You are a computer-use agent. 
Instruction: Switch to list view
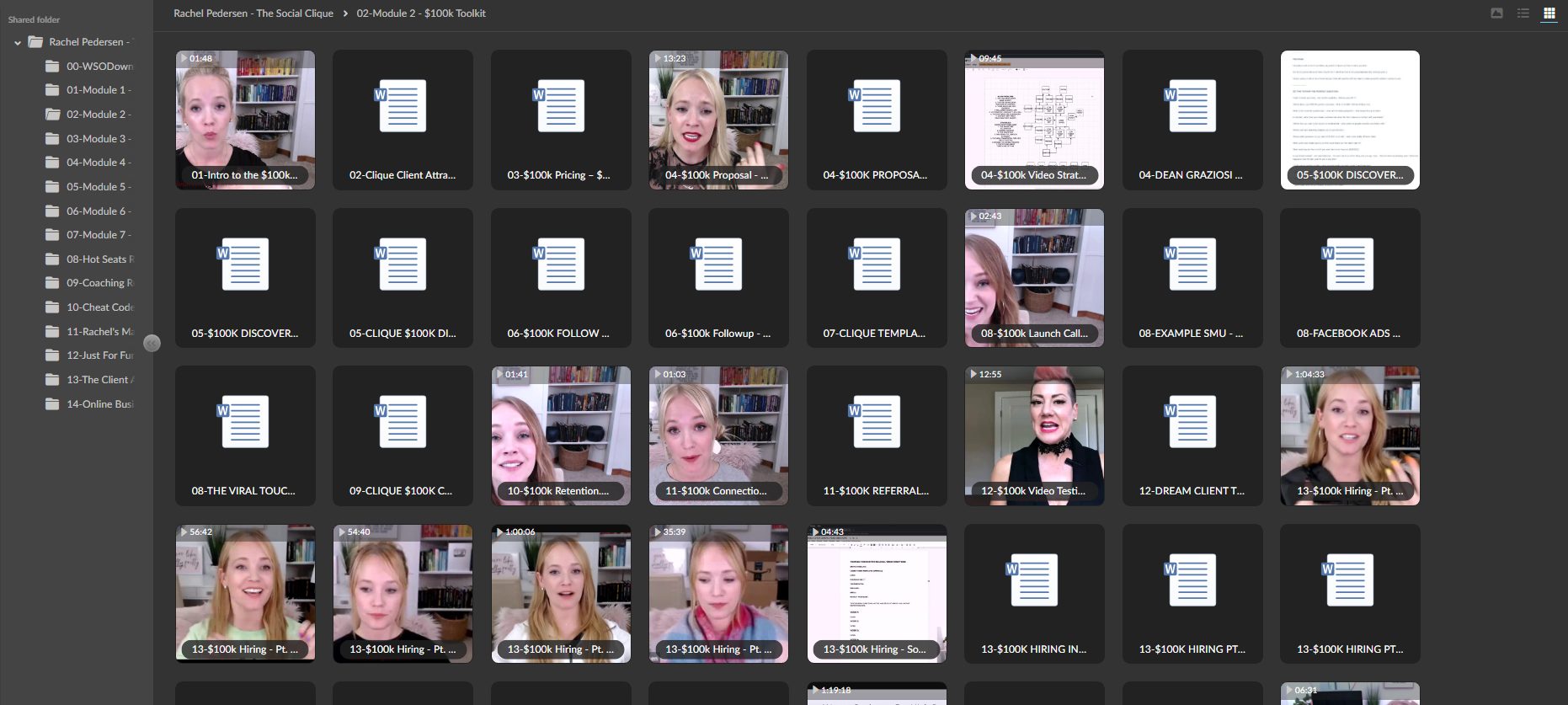(1523, 13)
